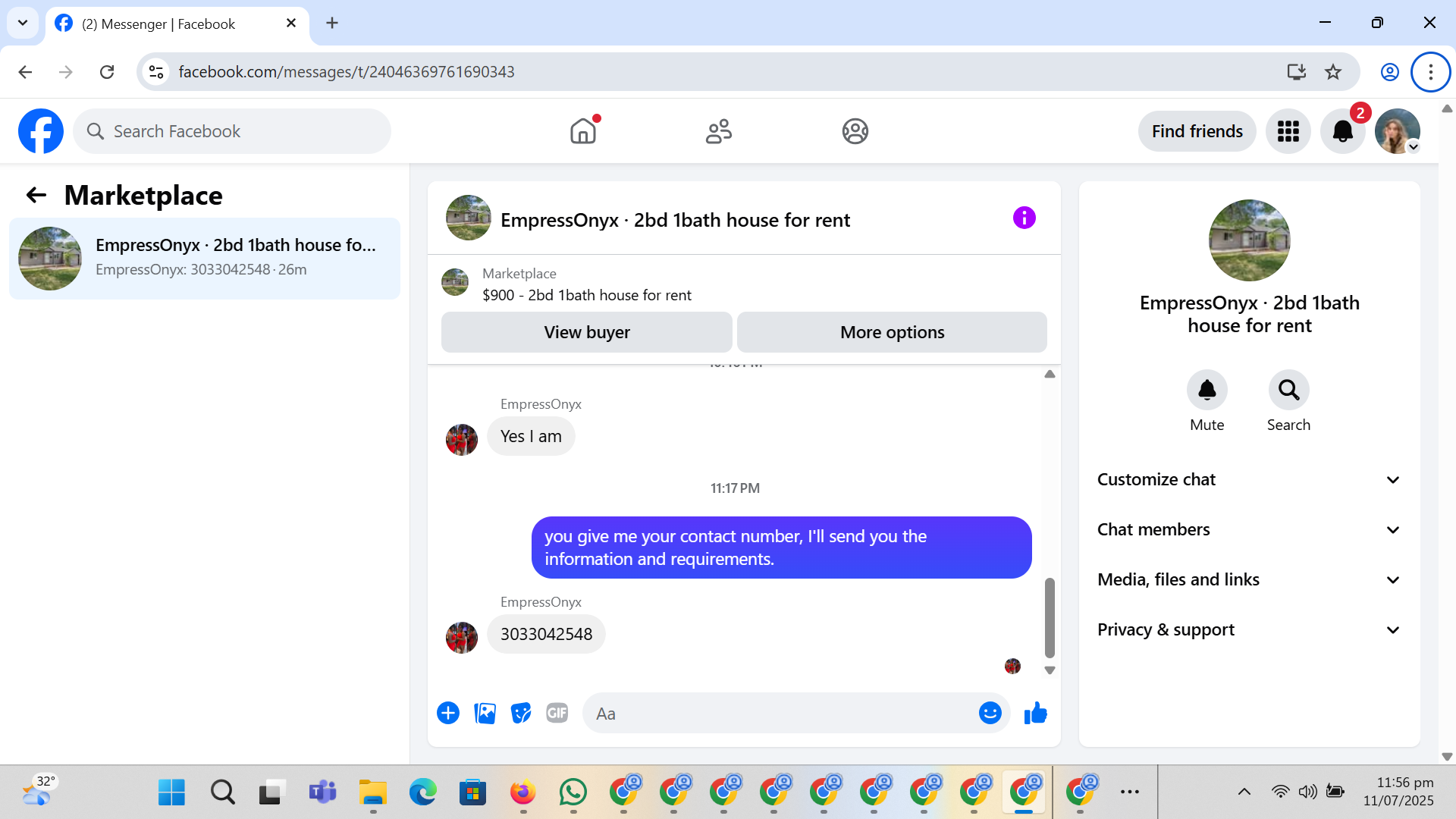Click the View buyer button

(x=587, y=333)
